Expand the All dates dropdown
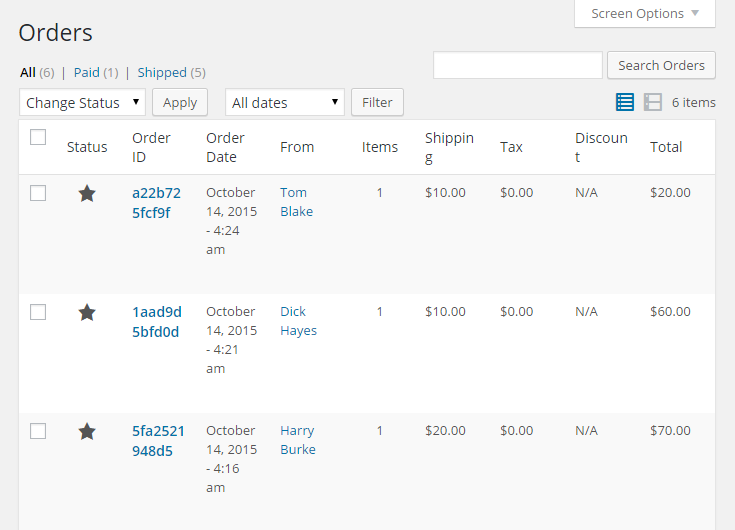The image size is (735, 530). (285, 102)
